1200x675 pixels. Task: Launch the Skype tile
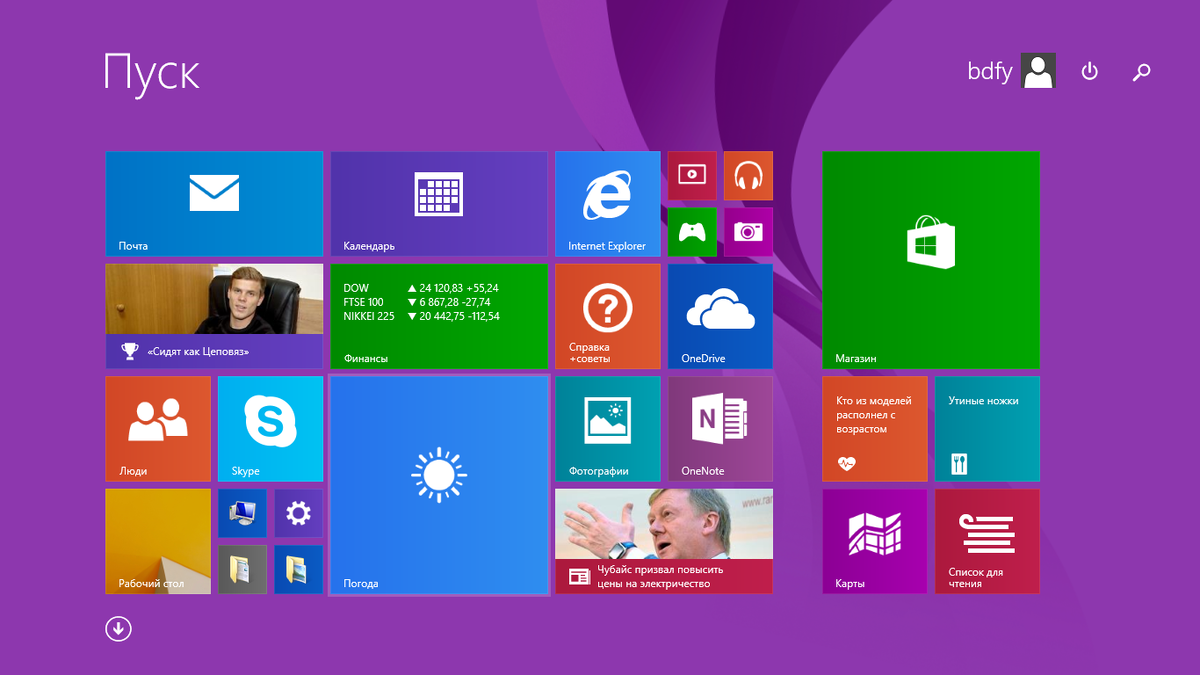pos(270,429)
